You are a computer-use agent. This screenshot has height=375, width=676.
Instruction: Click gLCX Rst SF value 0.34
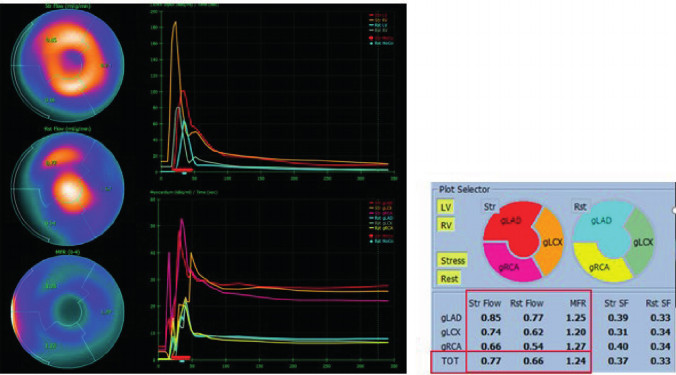(660, 332)
